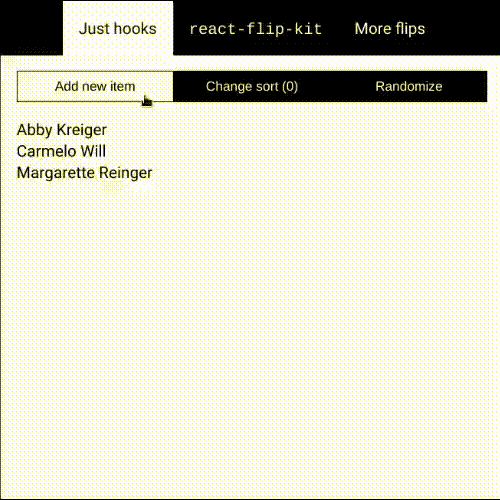500x500 pixels.
Task: Click the white outlined Add new item control
Action: pyautogui.click(x=95, y=86)
